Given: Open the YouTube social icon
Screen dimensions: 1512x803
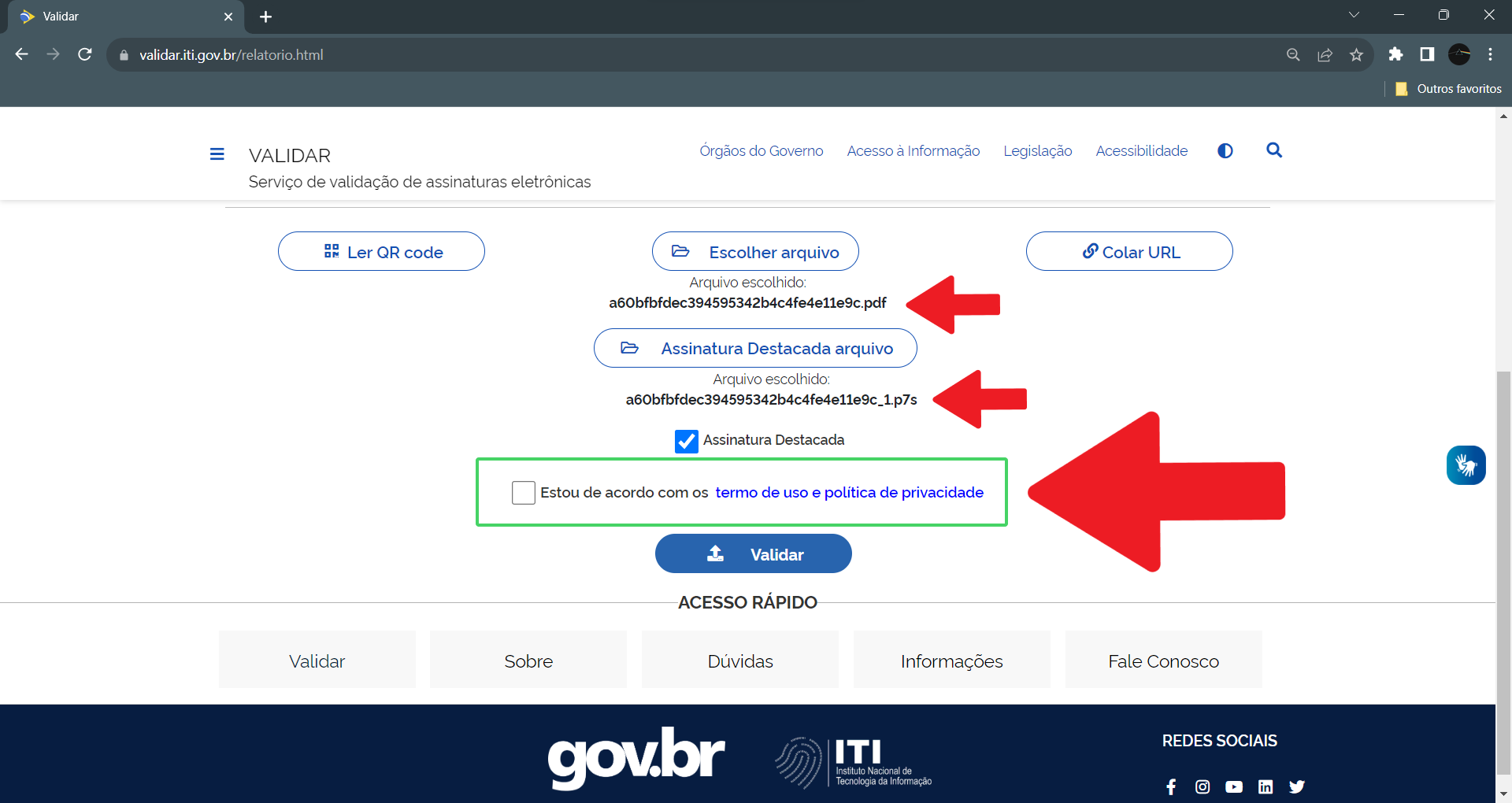Looking at the screenshot, I should point(1234,786).
